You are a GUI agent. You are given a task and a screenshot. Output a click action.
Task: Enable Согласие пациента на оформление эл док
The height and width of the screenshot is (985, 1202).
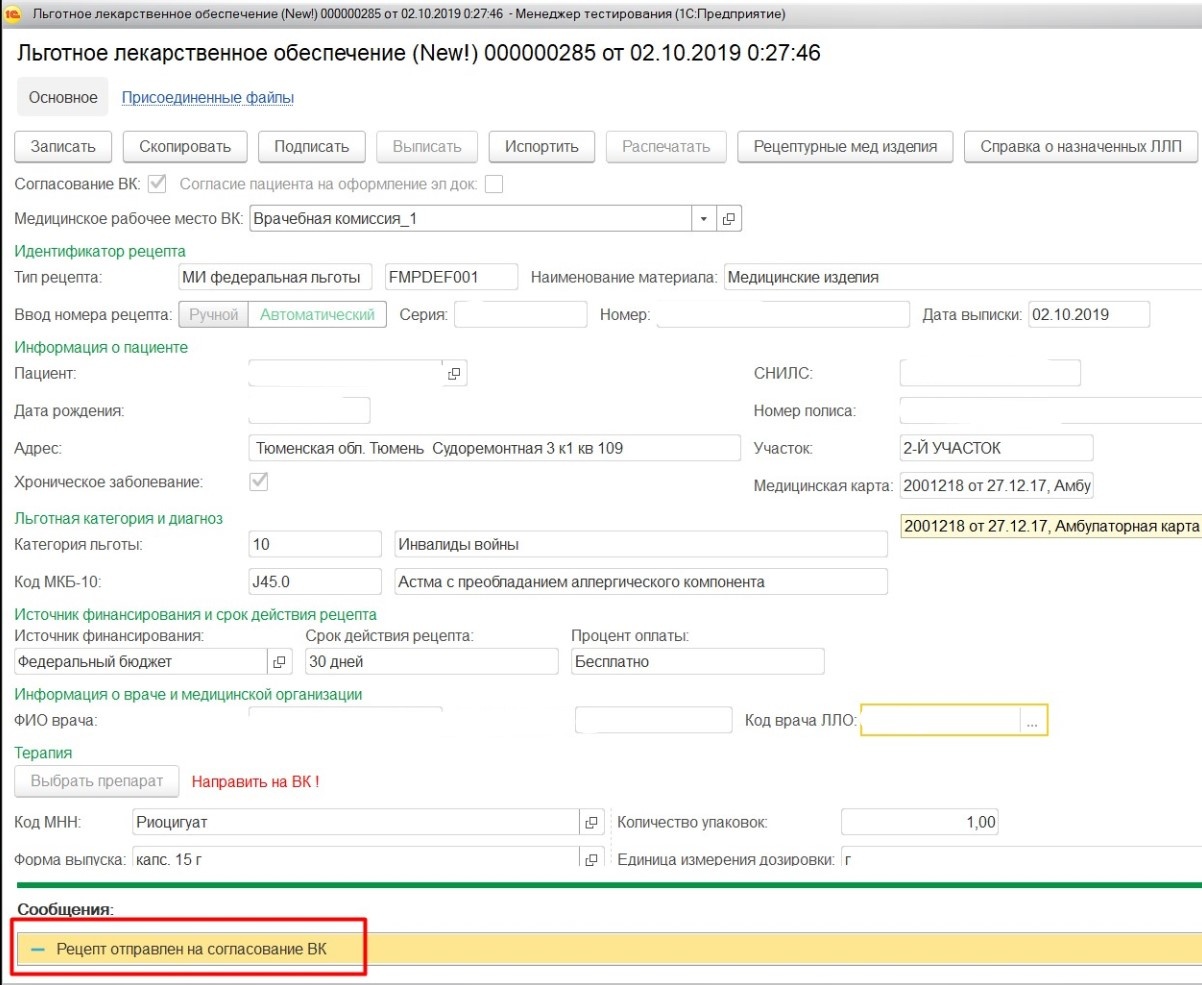[493, 184]
